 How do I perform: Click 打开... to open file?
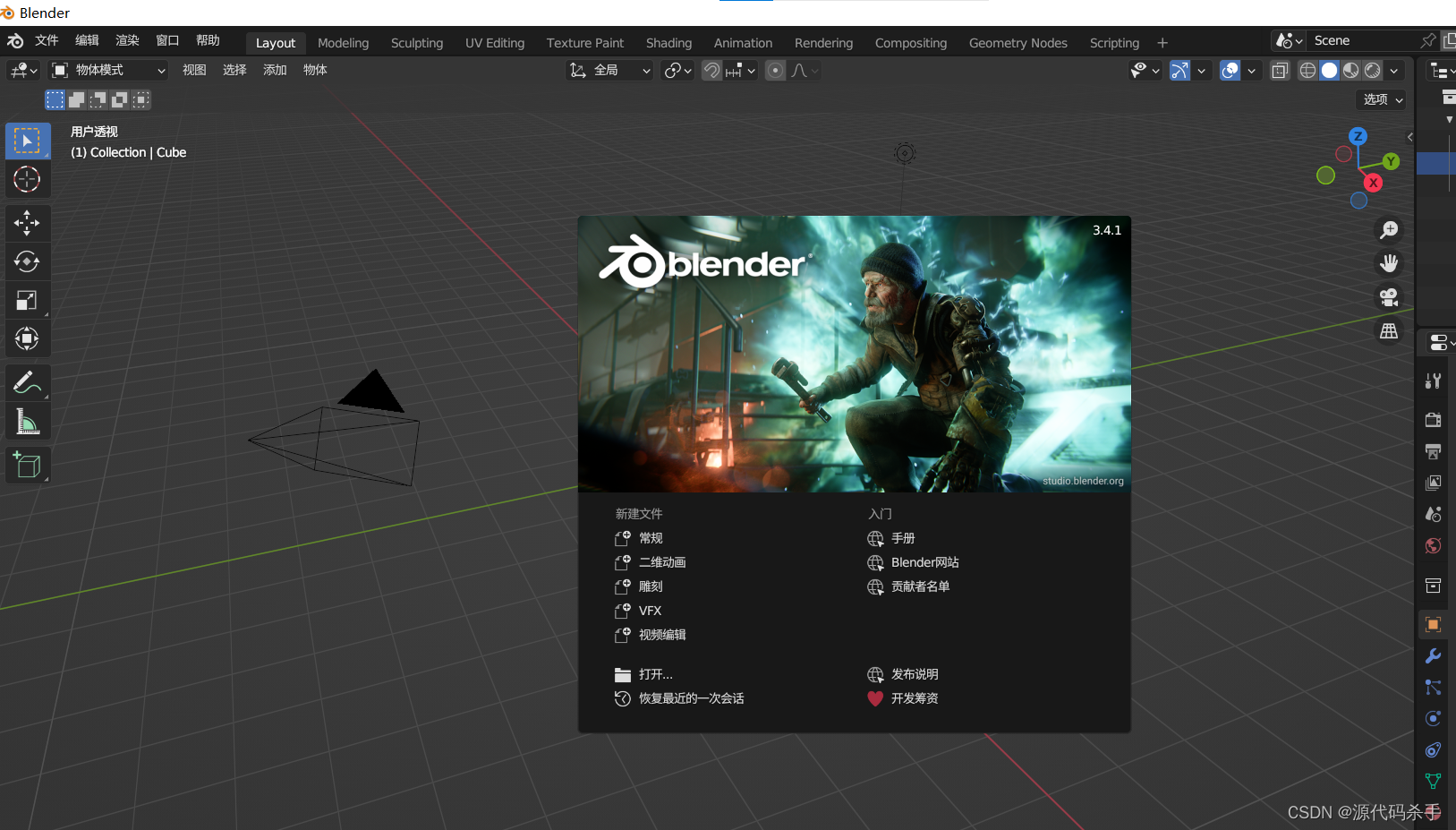[x=644, y=674]
